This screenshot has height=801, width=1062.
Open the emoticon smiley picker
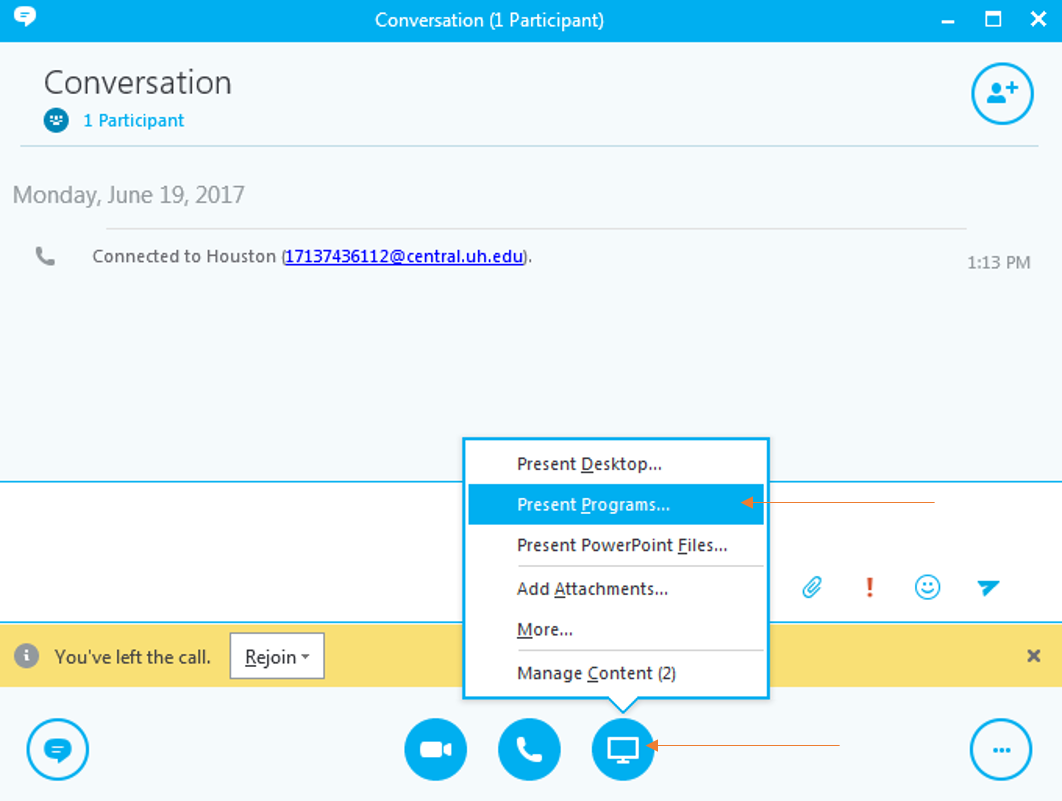pyautogui.click(x=928, y=587)
